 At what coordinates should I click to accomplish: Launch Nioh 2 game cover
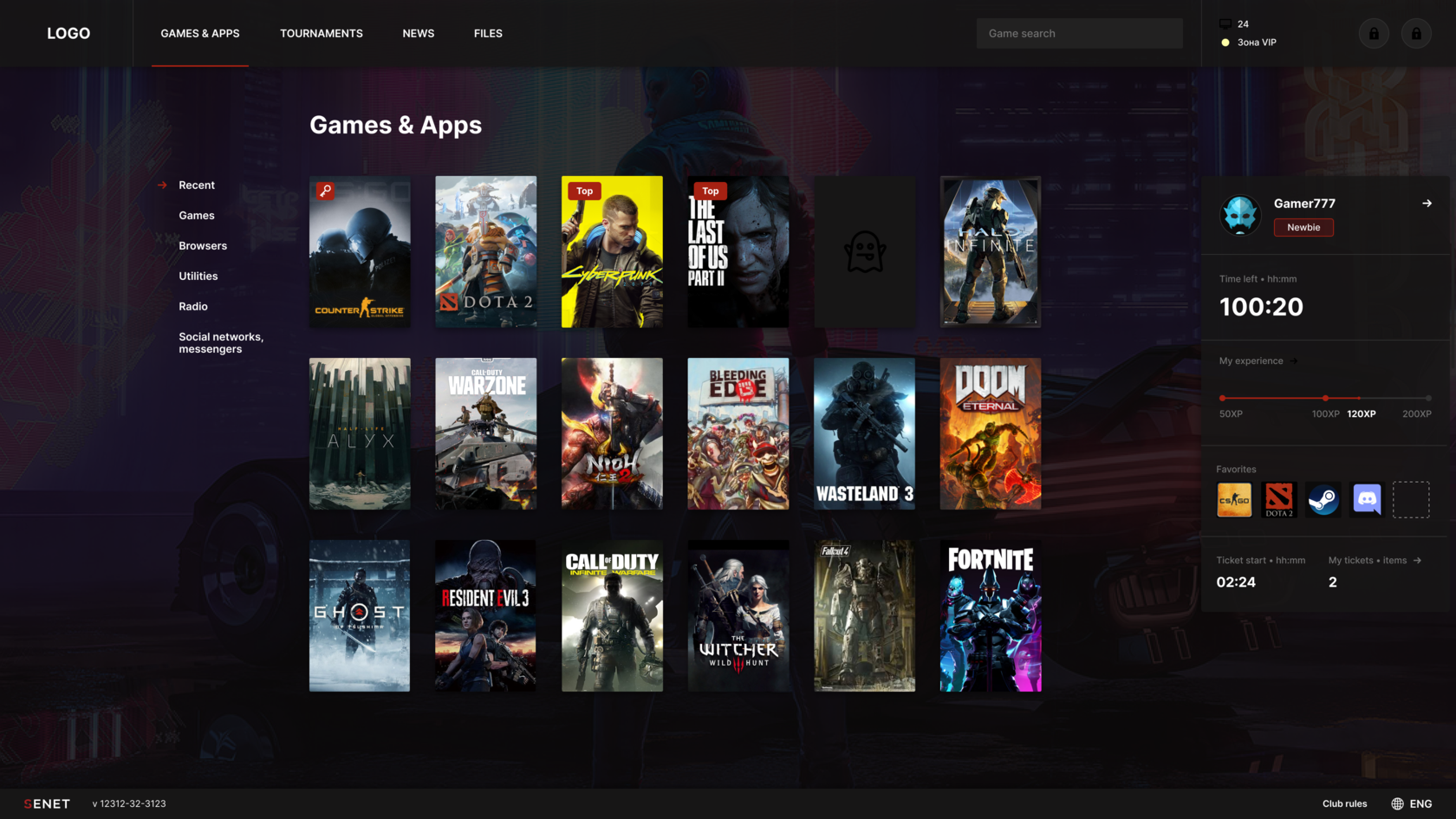(612, 434)
